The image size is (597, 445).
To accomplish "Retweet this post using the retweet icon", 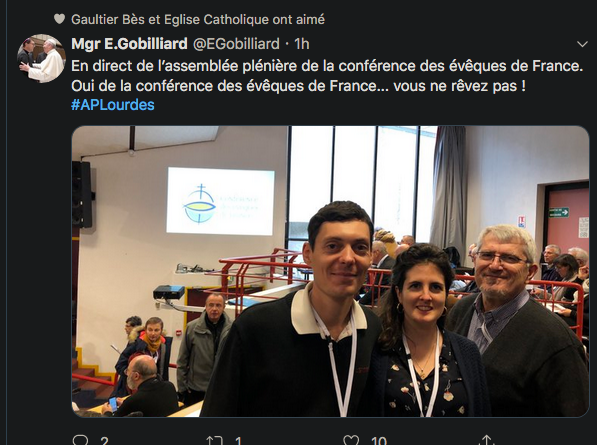I will (x=215, y=441).
